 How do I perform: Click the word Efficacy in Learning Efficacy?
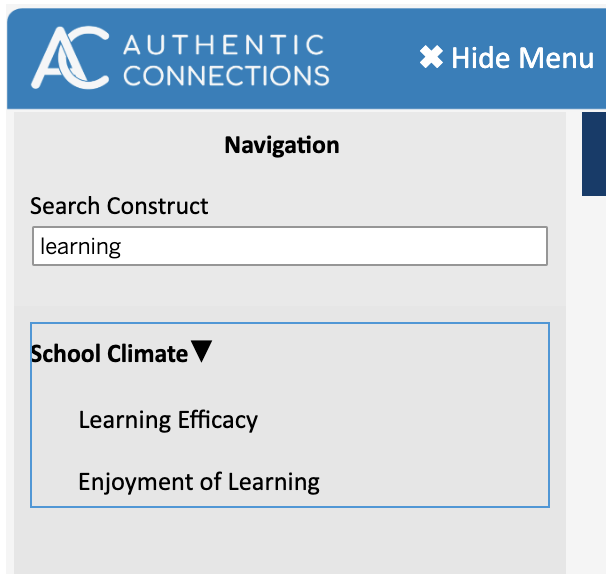tap(218, 420)
